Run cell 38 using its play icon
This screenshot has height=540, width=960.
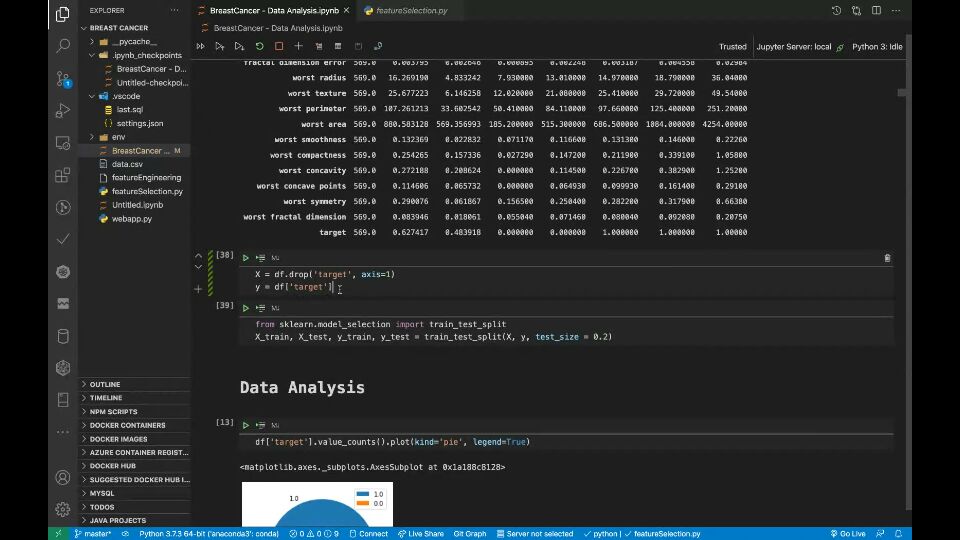[246, 258]
